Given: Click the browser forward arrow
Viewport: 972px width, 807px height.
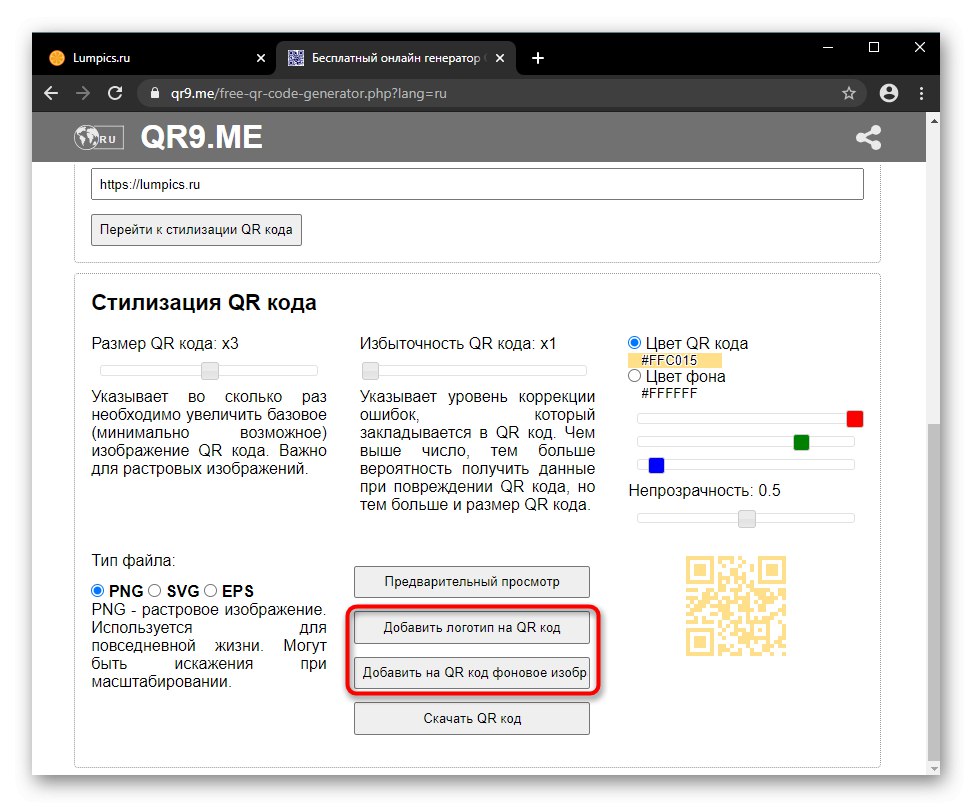Looking at the screenshot, I should click(x=83, y=94).
